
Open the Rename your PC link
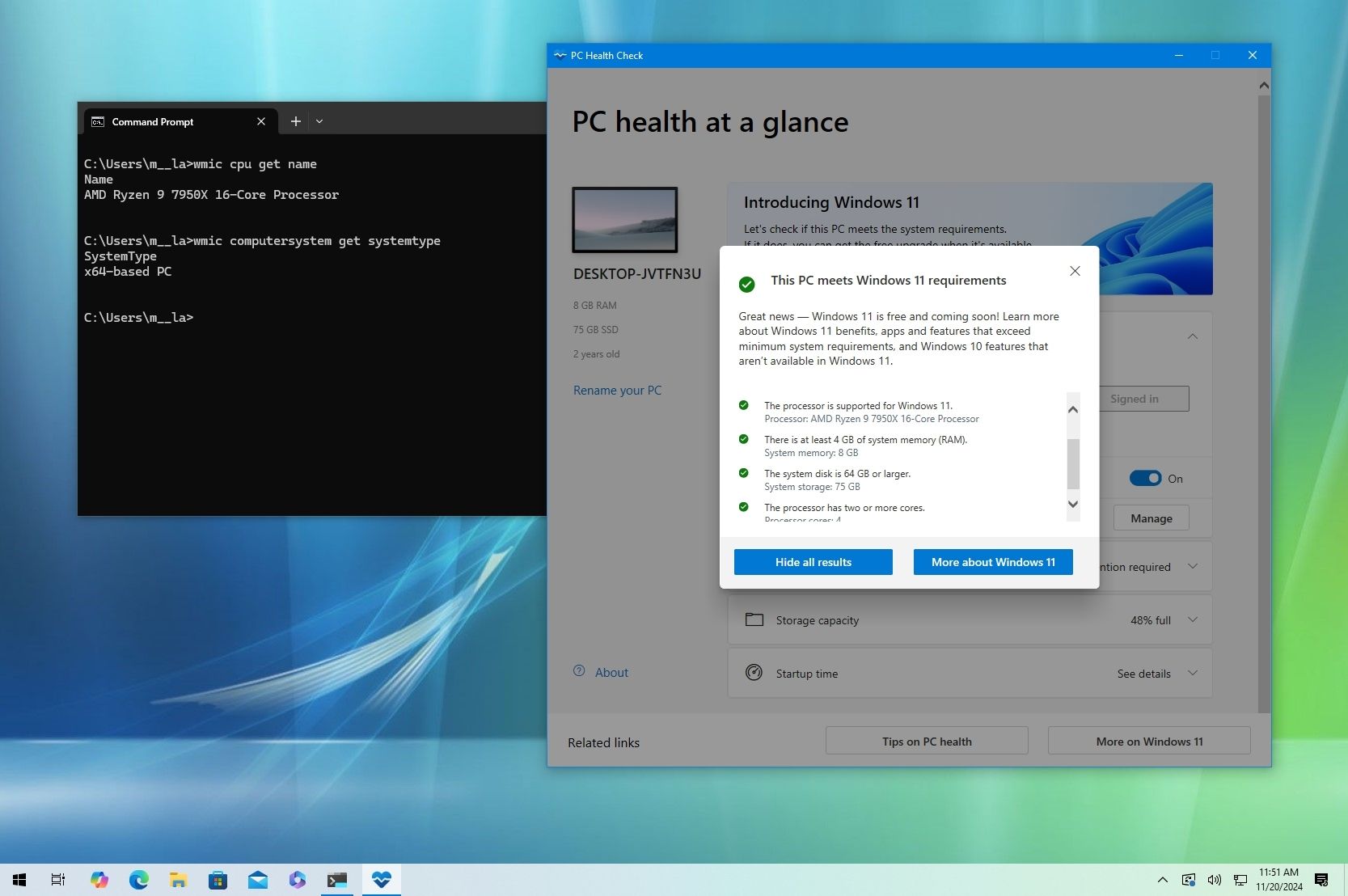coord(617,390)
